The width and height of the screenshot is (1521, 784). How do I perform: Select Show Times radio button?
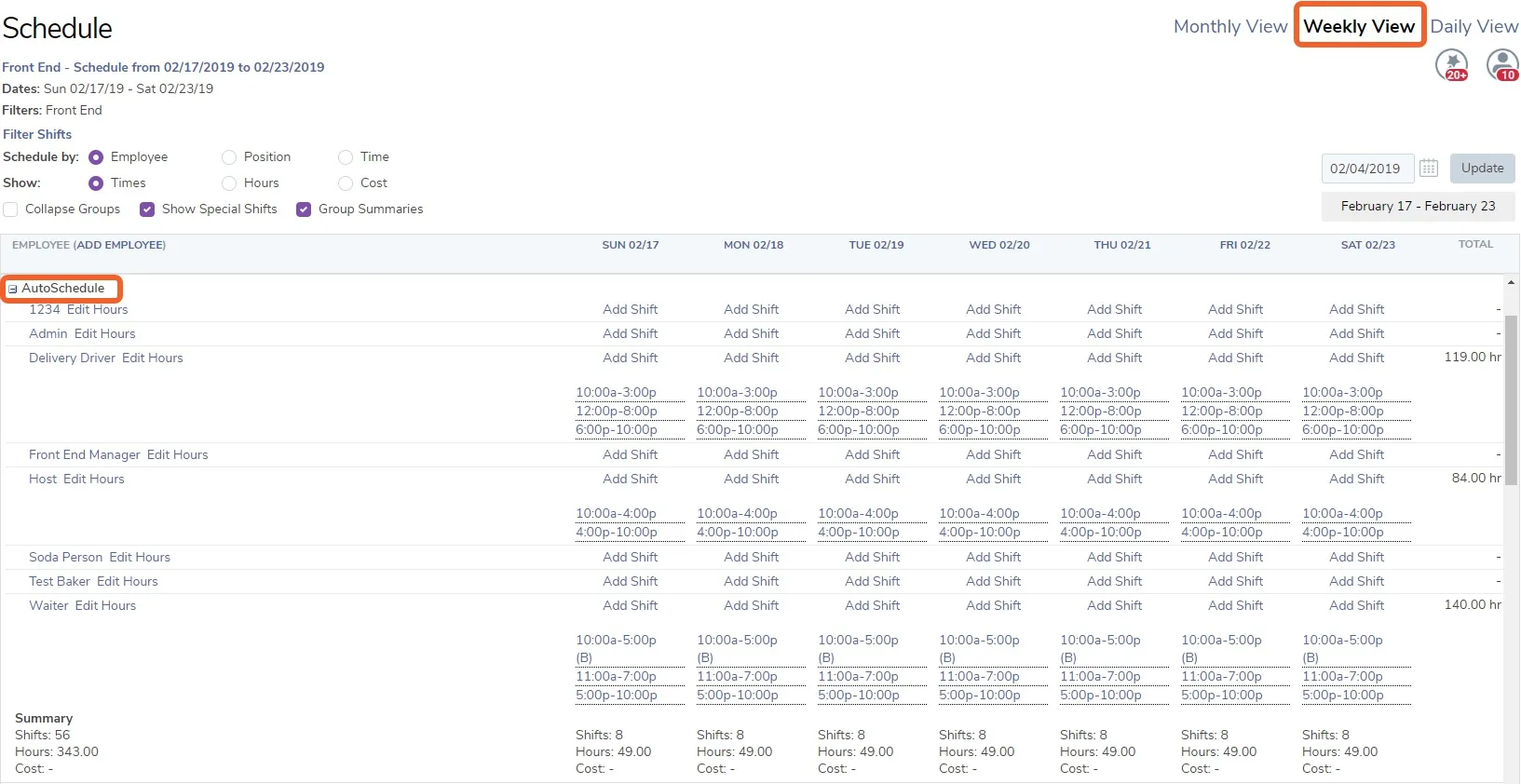96,183
